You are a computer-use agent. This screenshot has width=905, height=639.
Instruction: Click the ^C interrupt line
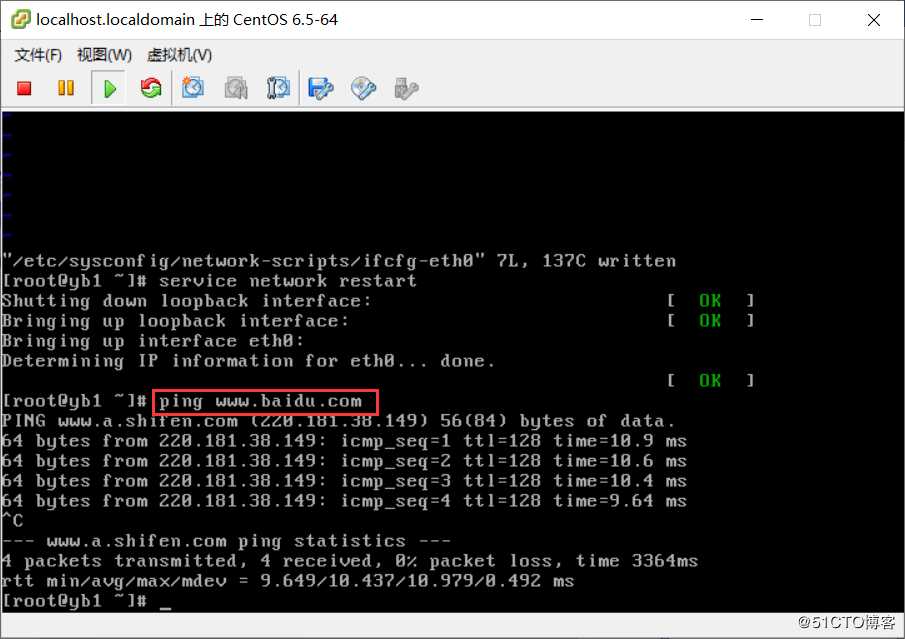tap(12, 521)
